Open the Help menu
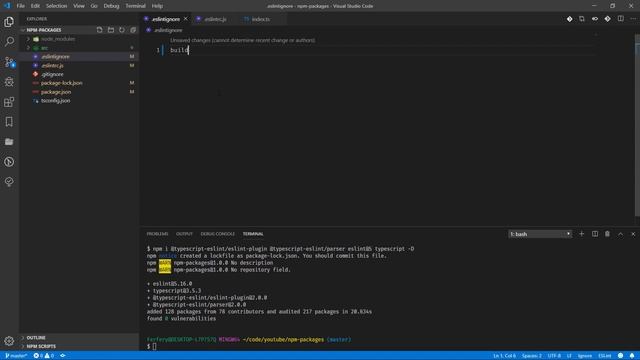 pyautogui.click(x=157, y=6)
